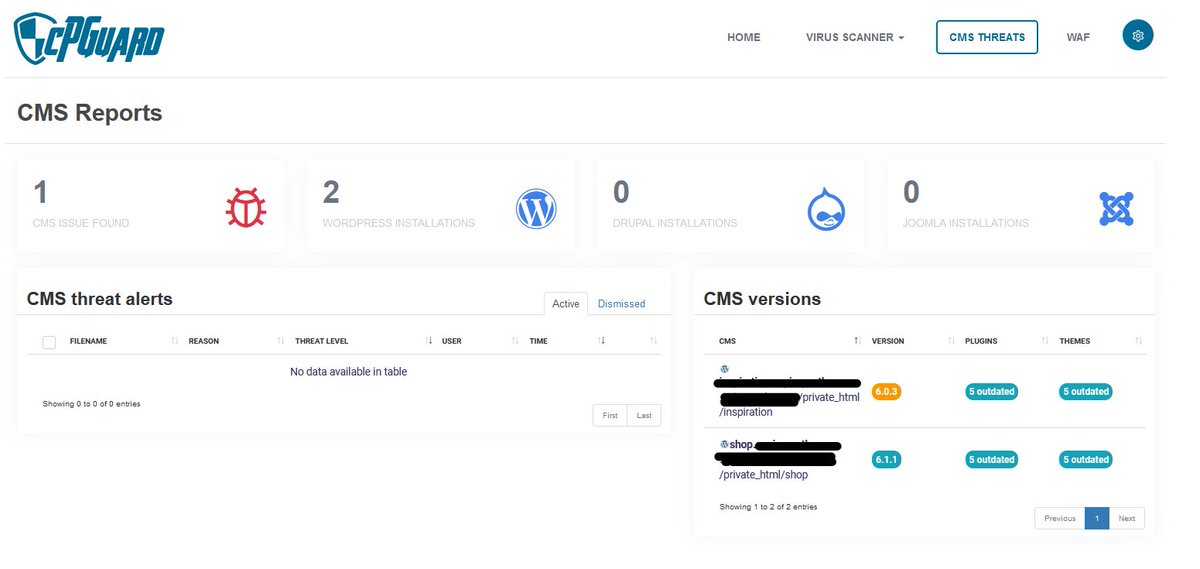Click the Joomla logo icon
1200x569 pixels.
click(1116, 209)
